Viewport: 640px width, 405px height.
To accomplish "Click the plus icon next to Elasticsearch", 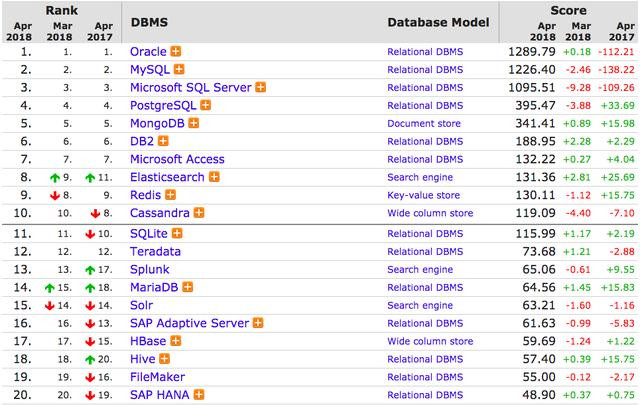I will pos(214,177).
